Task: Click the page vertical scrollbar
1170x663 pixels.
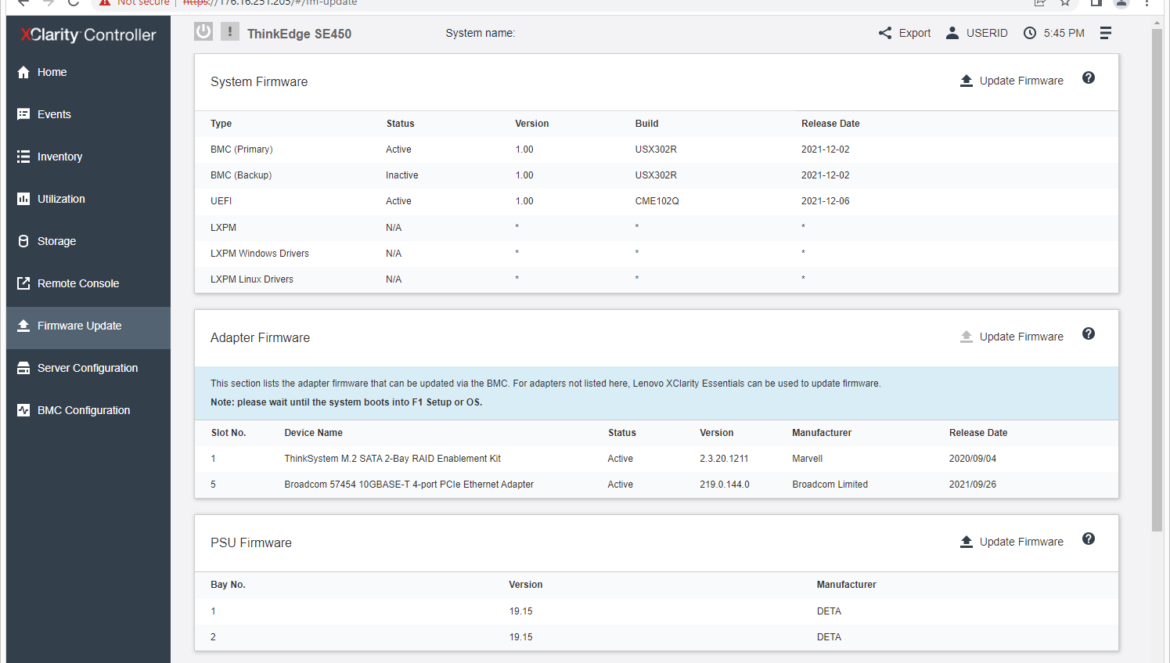Action: pyautogui.click(x=1157, y=280)
